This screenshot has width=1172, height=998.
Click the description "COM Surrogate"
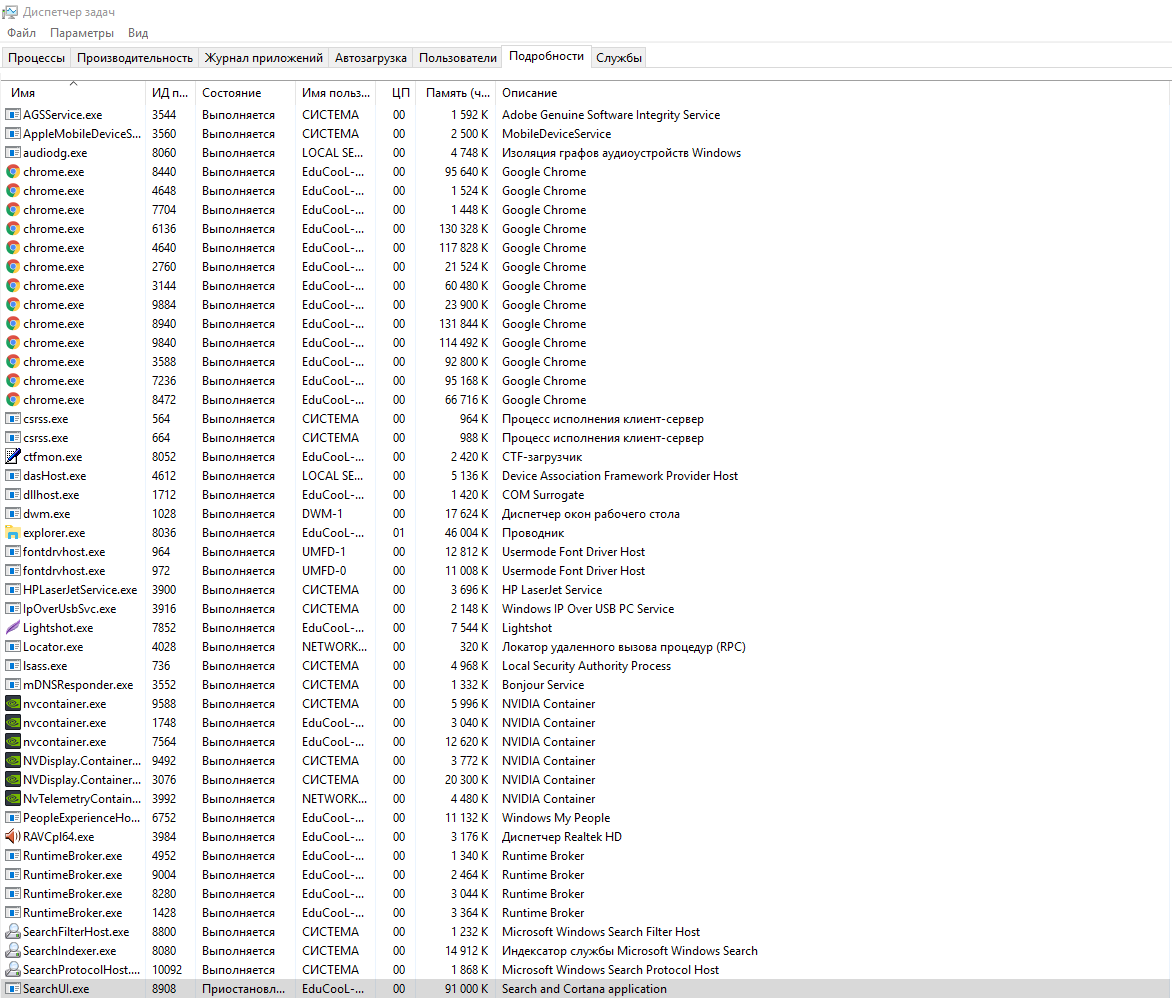pos(543,495)
